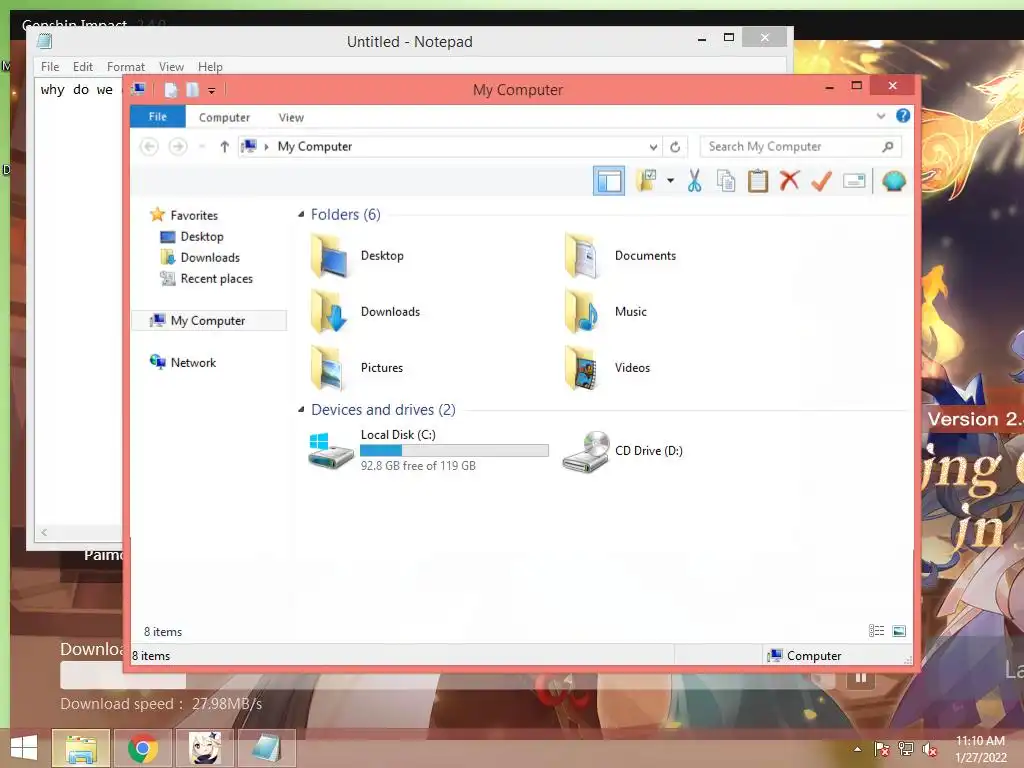
Task: Click the Cut scissors icon
Action: pyautogui.click(x=694, y=180)
